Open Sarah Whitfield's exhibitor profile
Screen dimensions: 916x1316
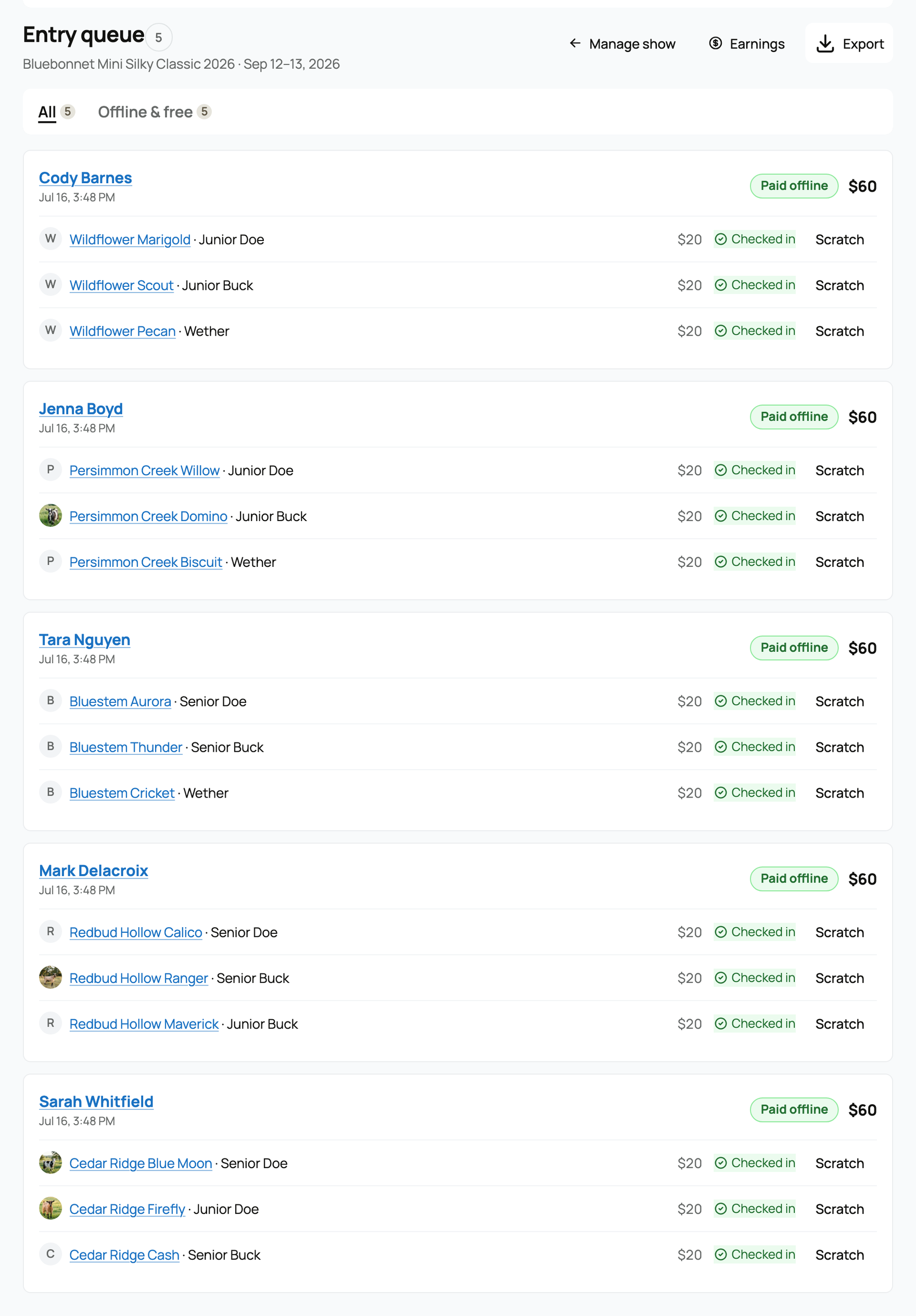(x=96, y=1102)
